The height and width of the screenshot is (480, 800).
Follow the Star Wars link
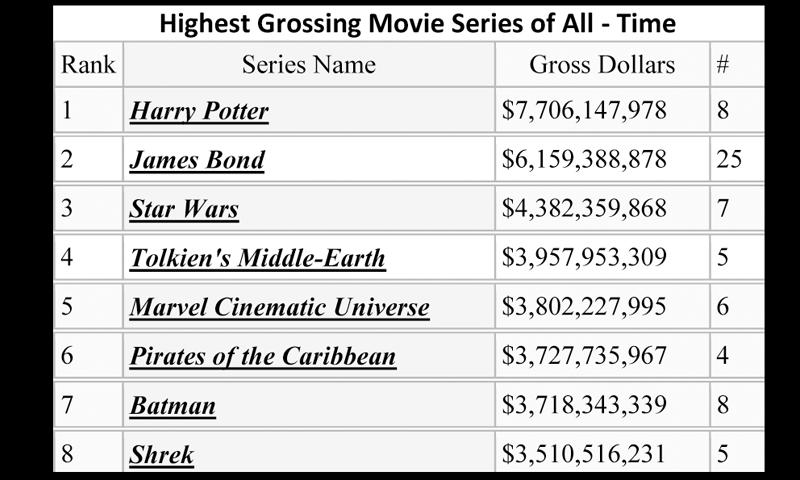tap(184, 209)
